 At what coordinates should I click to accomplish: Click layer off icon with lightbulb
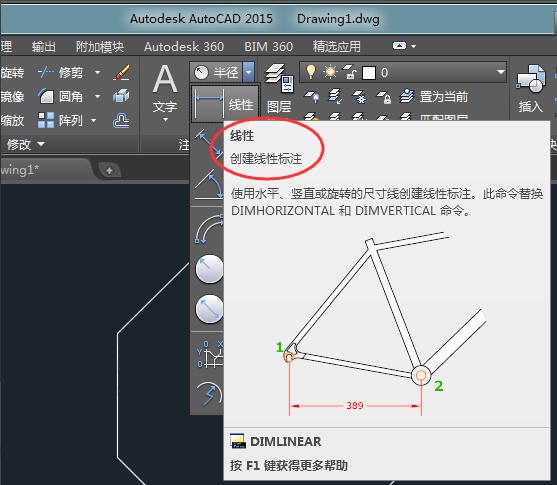[312, 96]
